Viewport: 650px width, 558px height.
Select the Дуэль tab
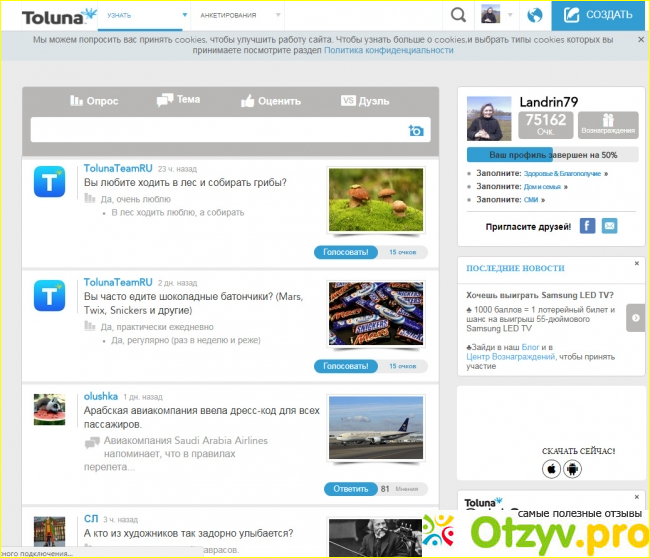pyautogui.click(x=365, y=101)
